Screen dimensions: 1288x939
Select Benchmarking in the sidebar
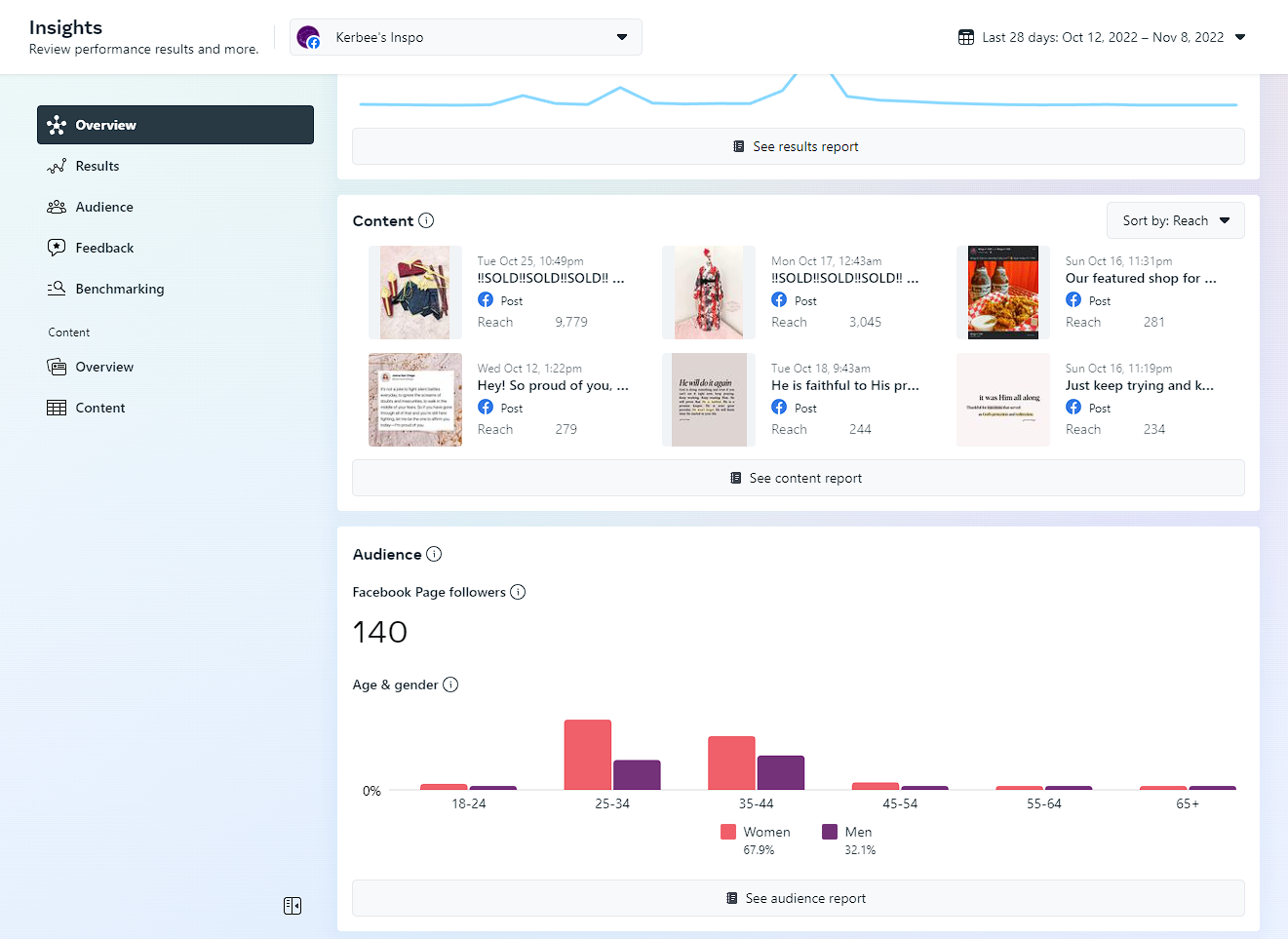click(176, 289)
